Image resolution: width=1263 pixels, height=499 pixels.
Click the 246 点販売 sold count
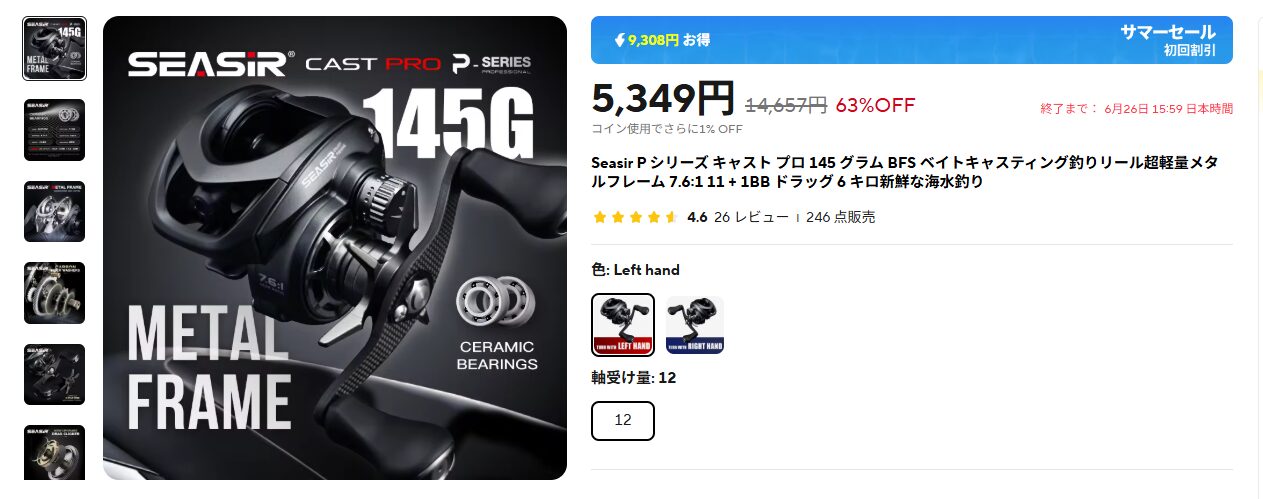click(840, 217)
